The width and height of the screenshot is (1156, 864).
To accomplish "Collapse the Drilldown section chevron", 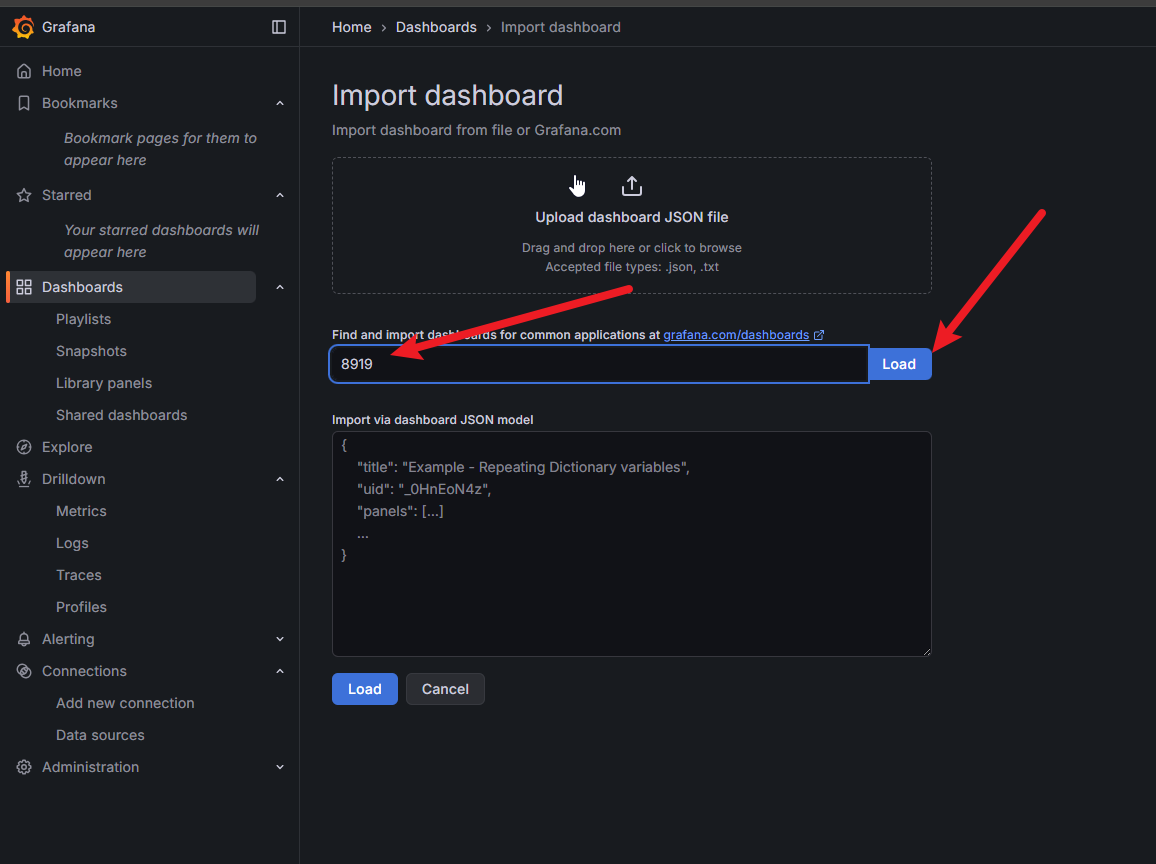I will [x=279, y=479].
